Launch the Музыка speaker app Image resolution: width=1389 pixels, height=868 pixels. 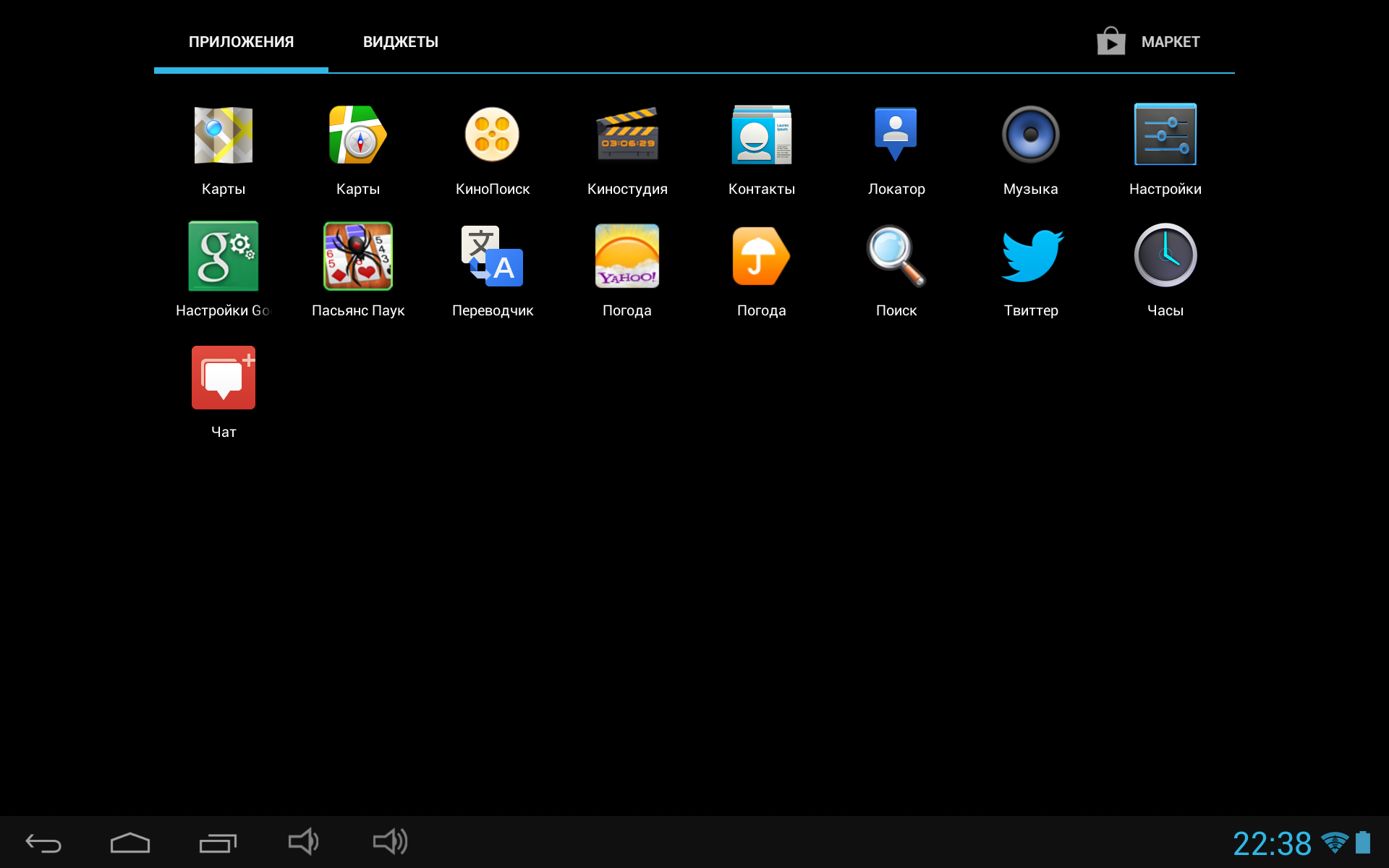tap(1030, 135)
